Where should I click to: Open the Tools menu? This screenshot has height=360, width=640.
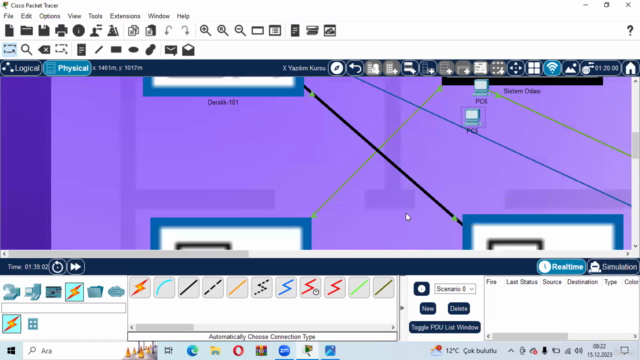[x=95, y=16]
